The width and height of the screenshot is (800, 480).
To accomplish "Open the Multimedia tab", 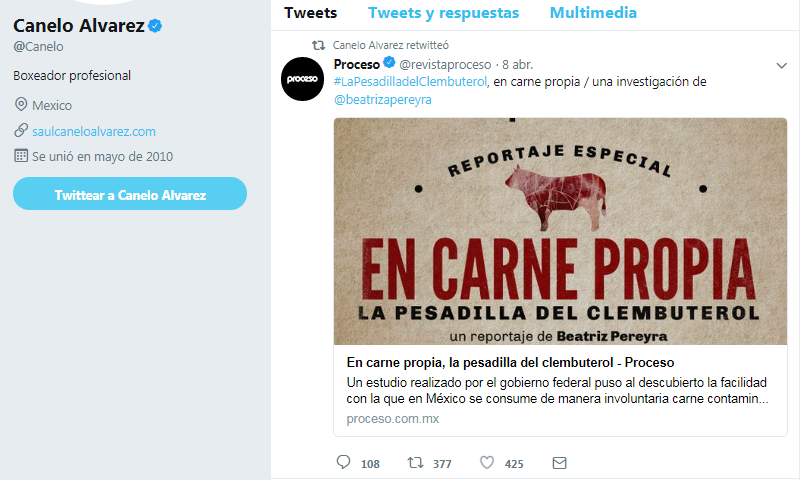I will click(x=593, y=13).
